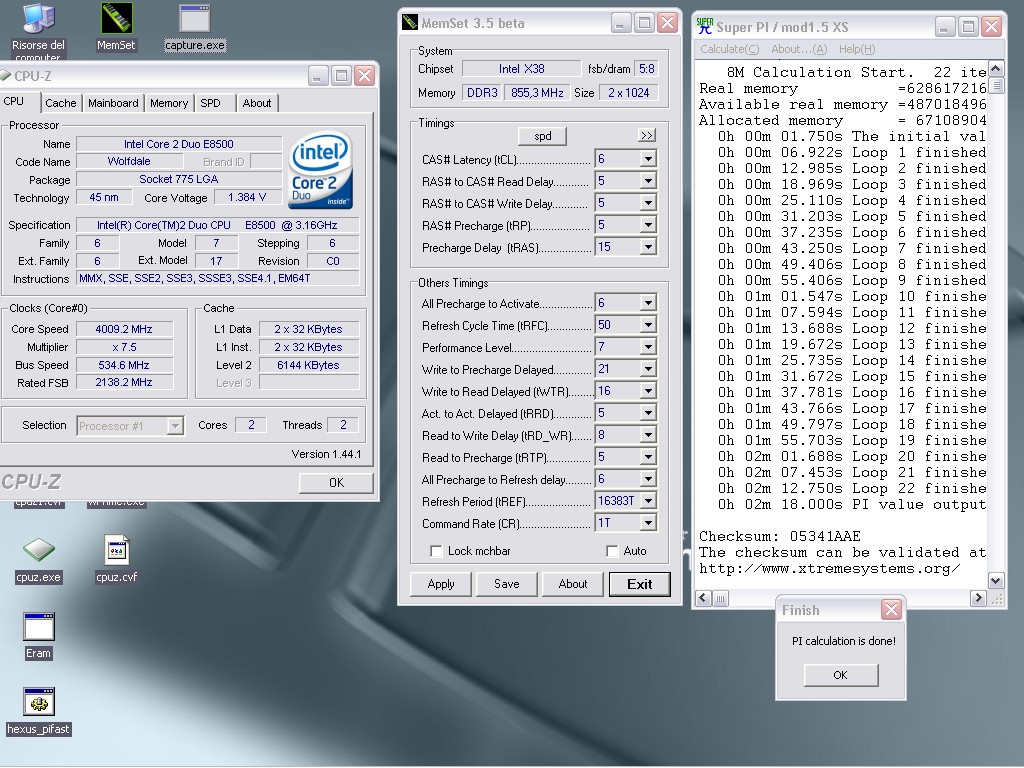Click the spd button in MemSet
Screen dimensions: 1024x768
[x=542, y=136]
